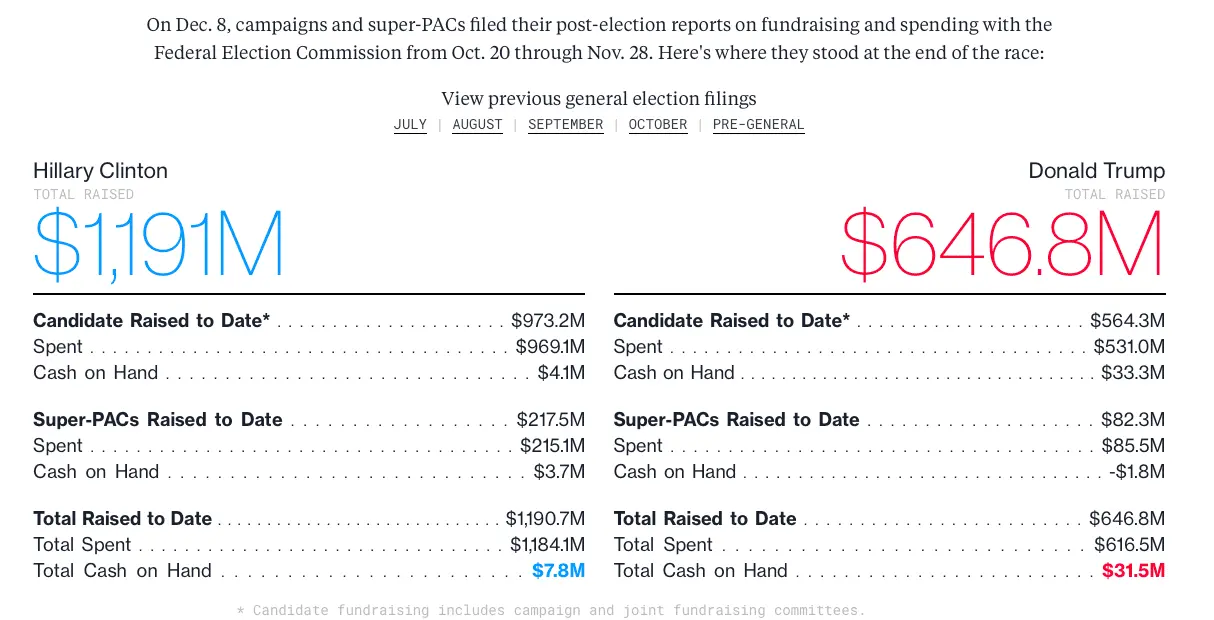Click Clinton's $7.8M total cash on hand
Viewport: 1214px width, 620px height.
(558, 571)
